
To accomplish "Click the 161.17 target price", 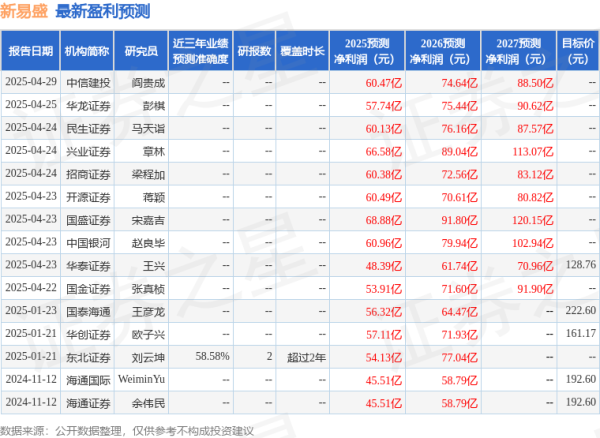I will 581,334.
